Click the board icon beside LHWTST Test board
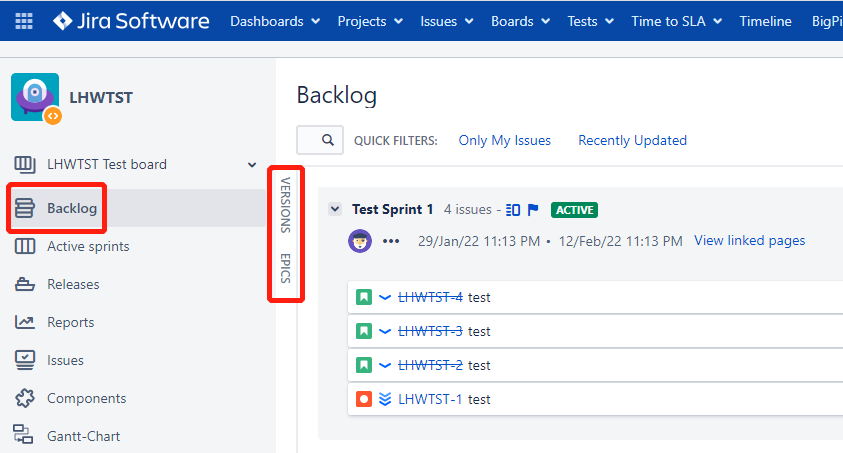This screenshot has width=843, height=453. (25, 164)
